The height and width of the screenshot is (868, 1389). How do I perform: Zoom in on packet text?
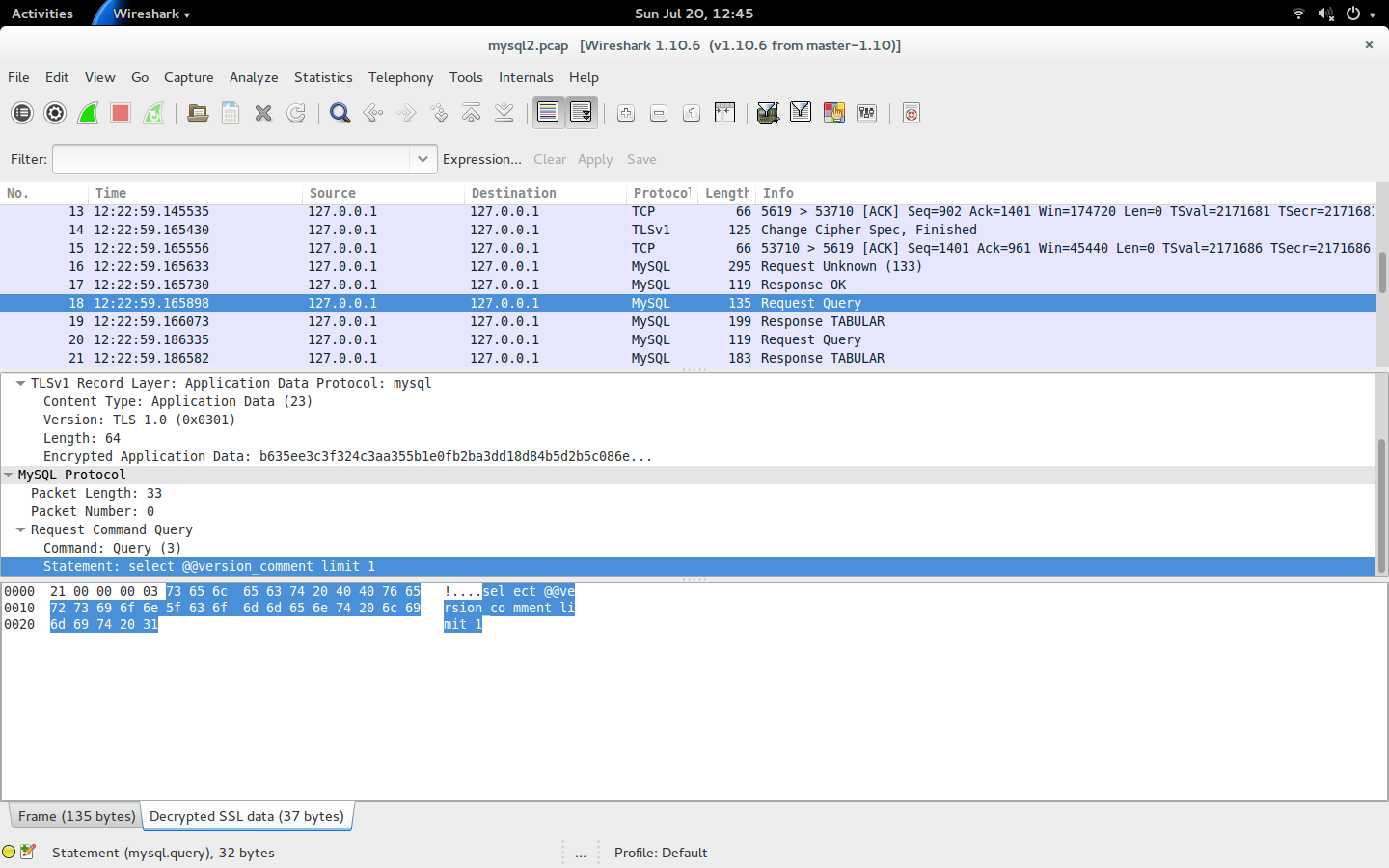coord(626,113)
